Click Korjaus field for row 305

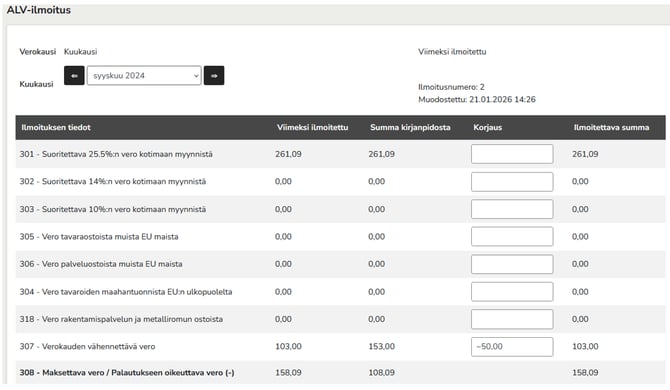click(x=512, y=237)
